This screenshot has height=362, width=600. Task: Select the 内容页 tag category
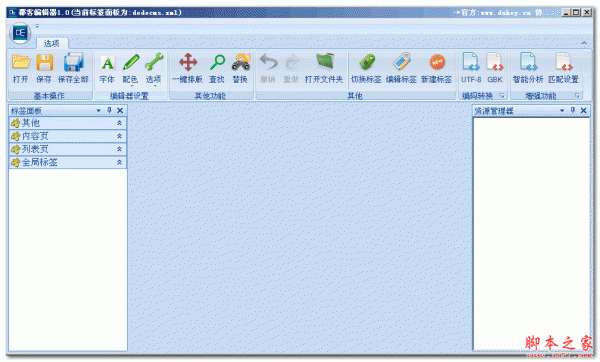(x=68, y=136)
